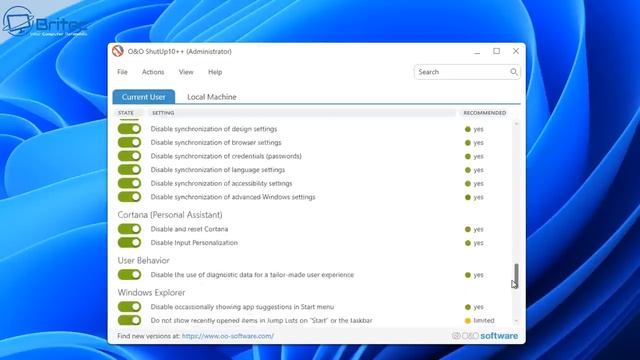Toggle app suggestions in Start menu switch
The height and width of the screenshot is (360, 640).
point(129,307)
